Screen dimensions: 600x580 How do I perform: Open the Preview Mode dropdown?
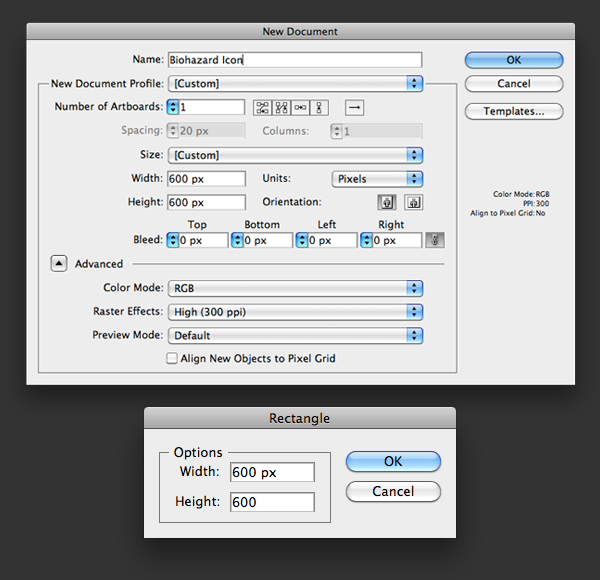point(295,336)
